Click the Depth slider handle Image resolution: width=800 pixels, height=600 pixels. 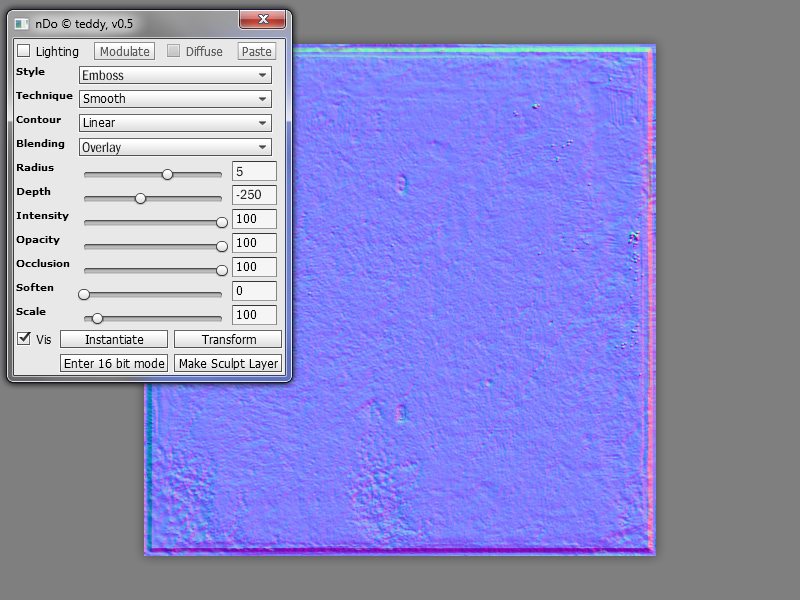(140, 198)
